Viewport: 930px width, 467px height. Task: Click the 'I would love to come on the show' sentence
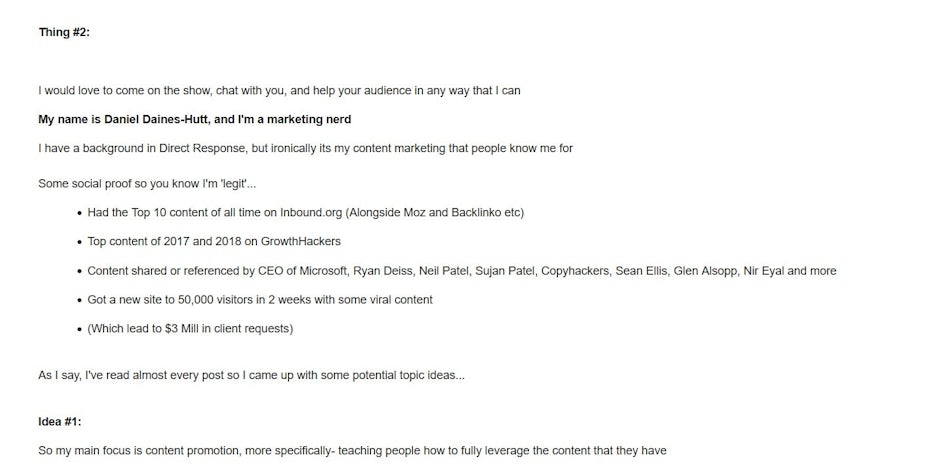point(279,91)
